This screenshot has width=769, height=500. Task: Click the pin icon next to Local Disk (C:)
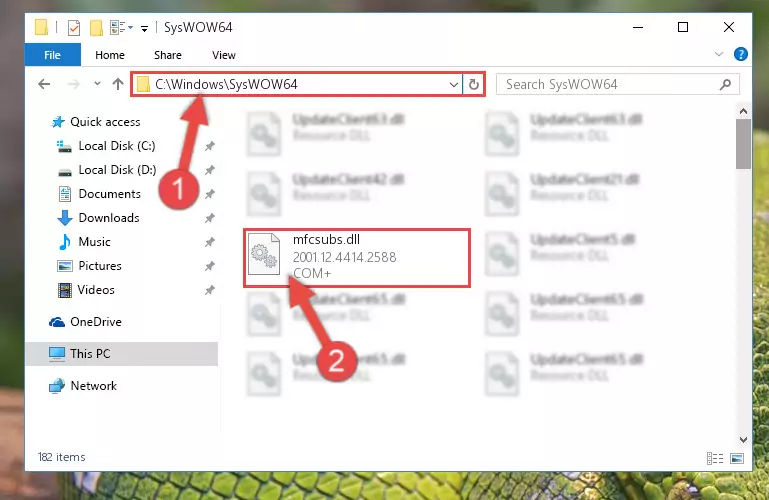coord(209,146)
